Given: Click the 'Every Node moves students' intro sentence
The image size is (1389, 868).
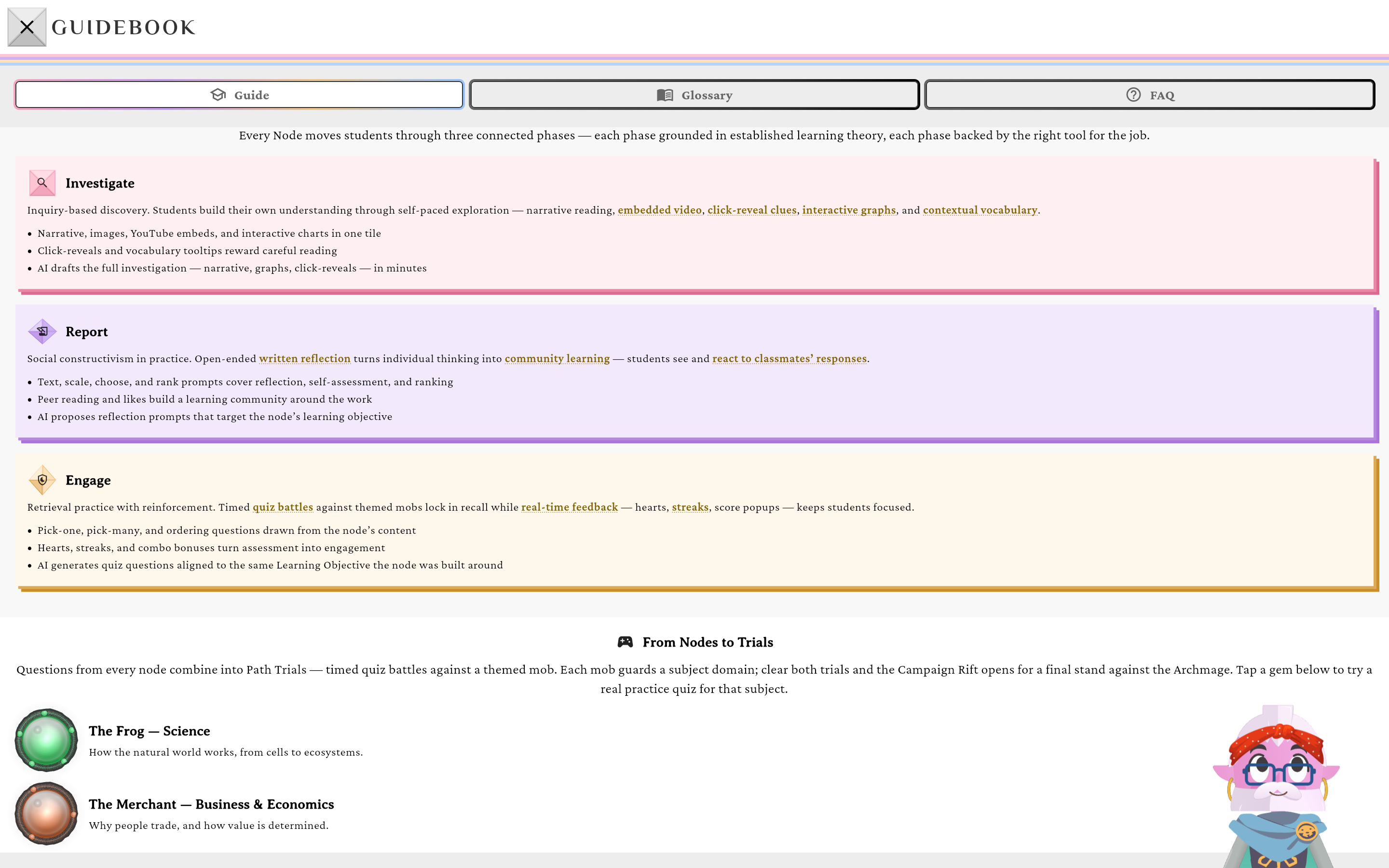Looking at the screenshot, I should pos(694,136).
